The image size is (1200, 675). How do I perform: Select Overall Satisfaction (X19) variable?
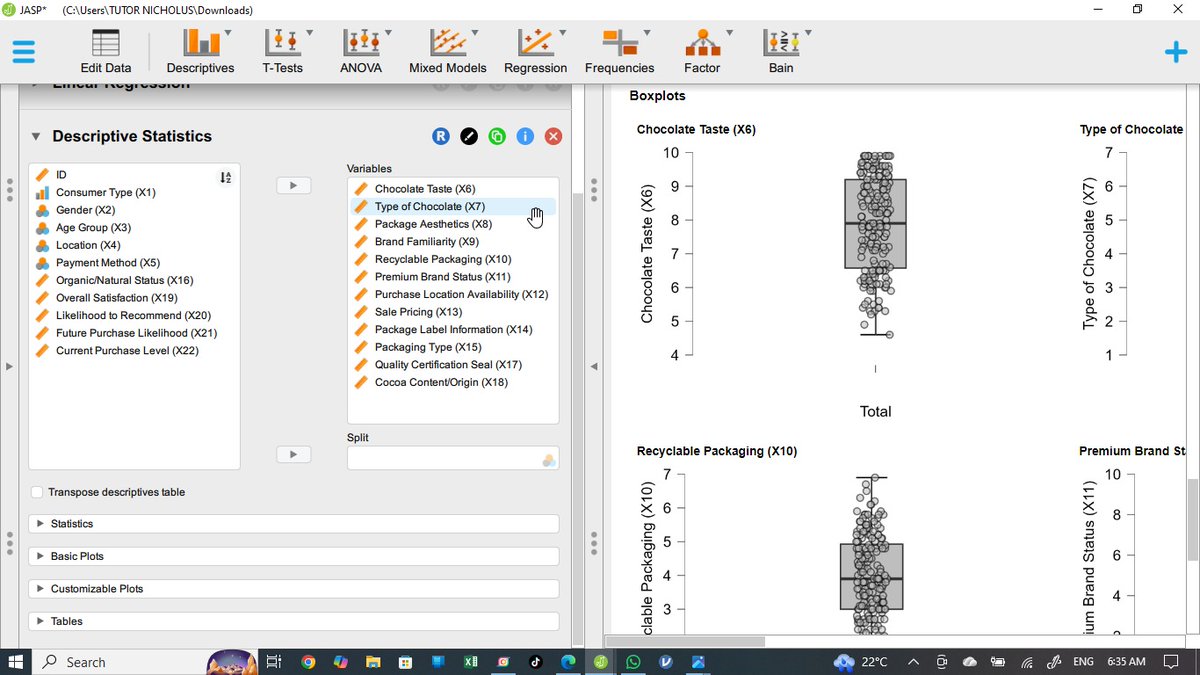[x=116, y=298]
